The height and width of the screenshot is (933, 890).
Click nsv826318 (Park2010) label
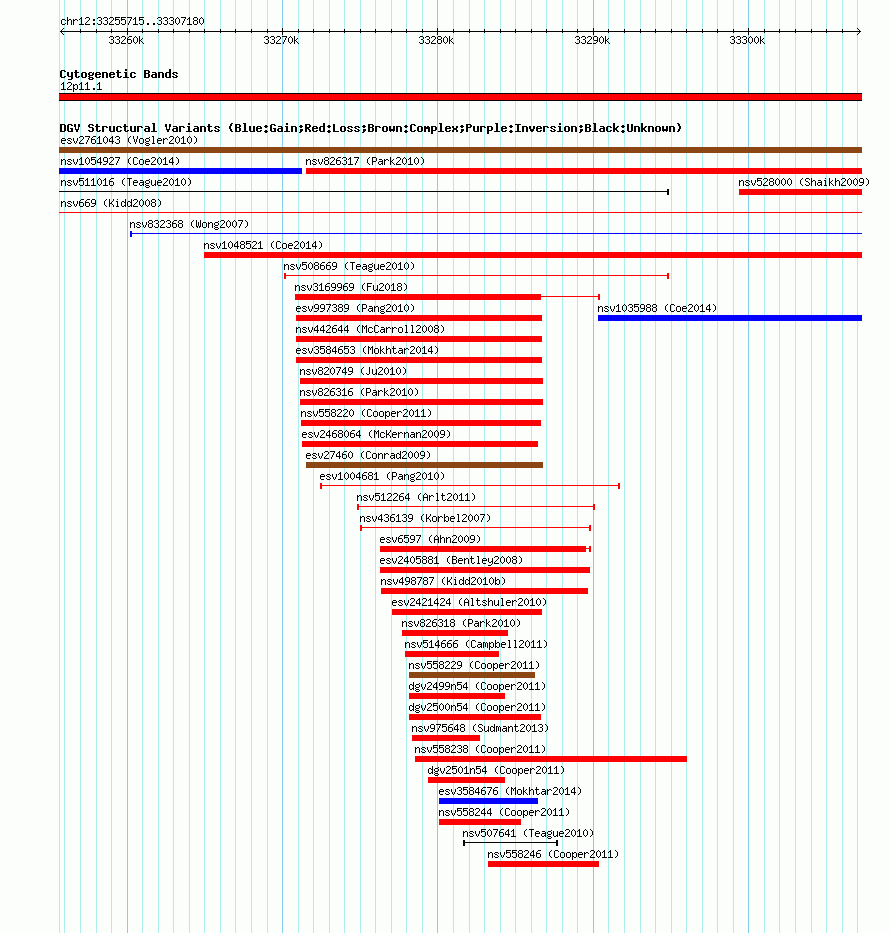click(x=461, y=624)
